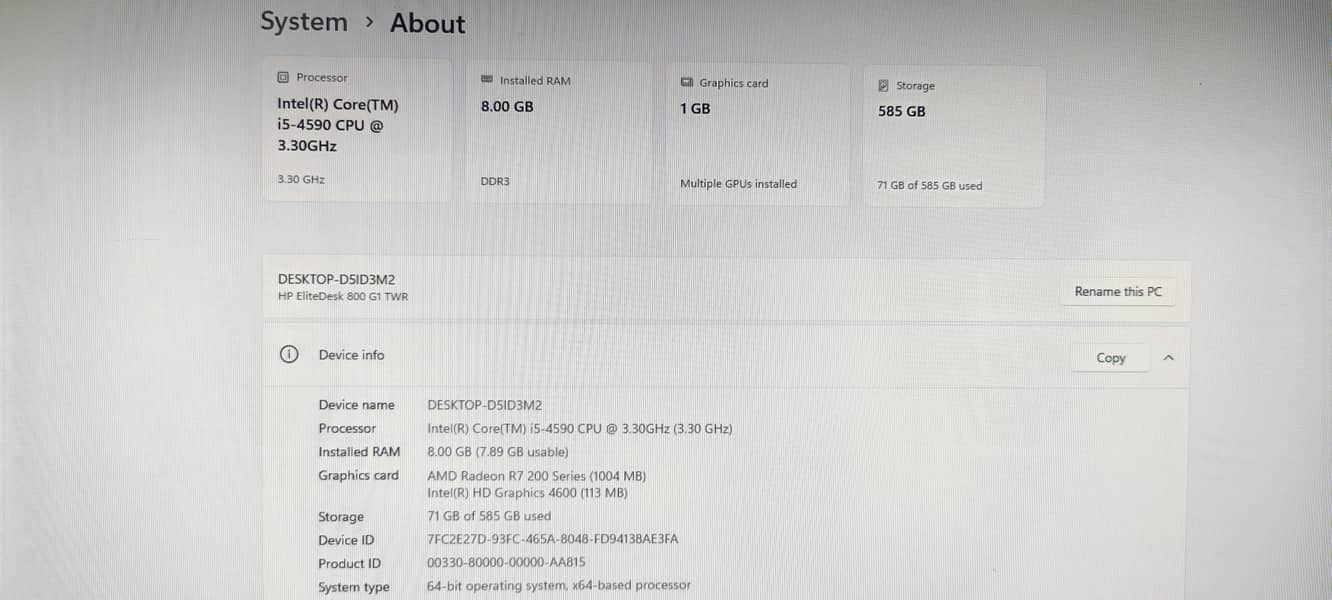Open the Storage 585 GB card
Screen dimensions: 1332x600
(954, 137)
